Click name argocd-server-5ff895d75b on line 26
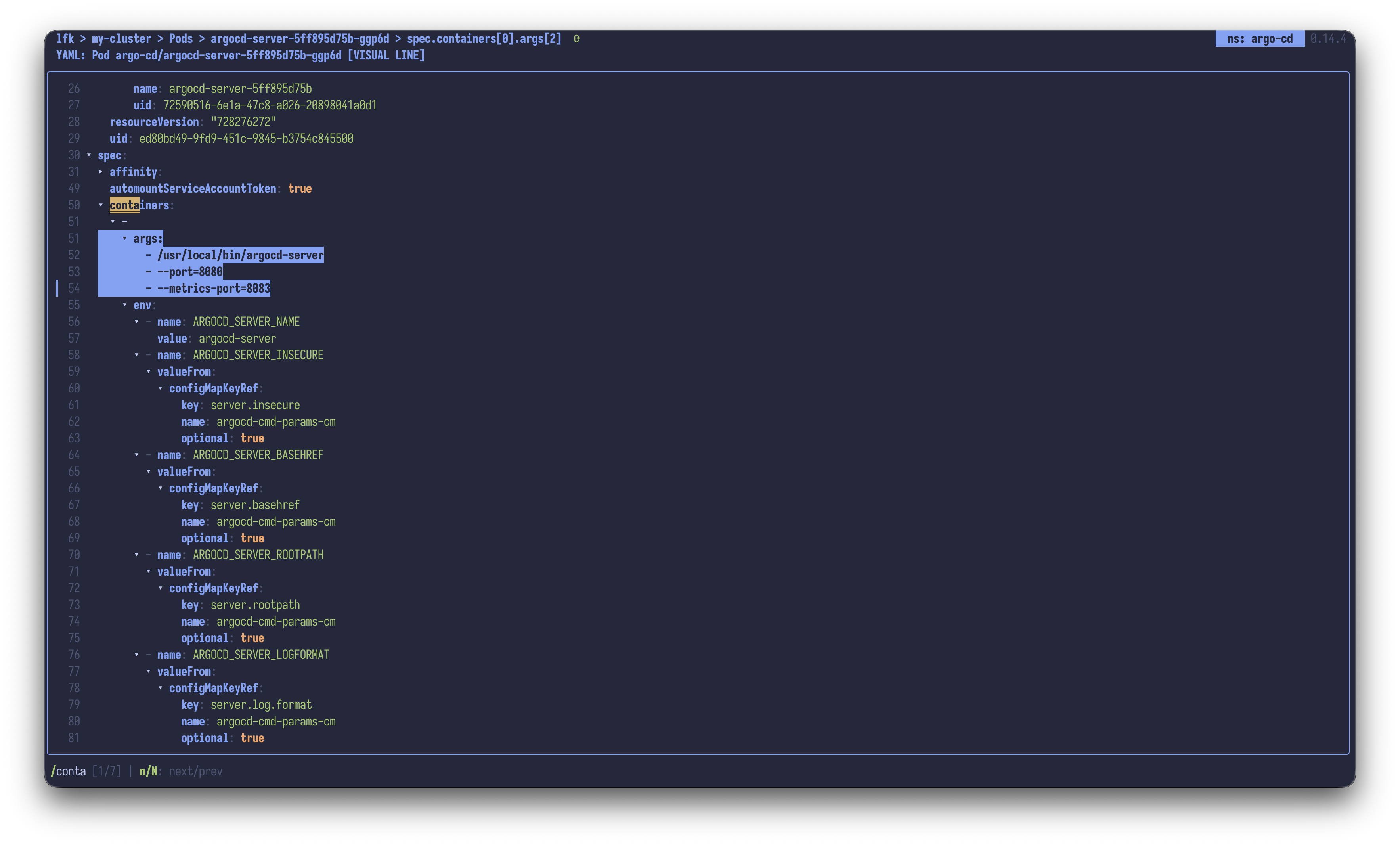 [x=222, y=89]
